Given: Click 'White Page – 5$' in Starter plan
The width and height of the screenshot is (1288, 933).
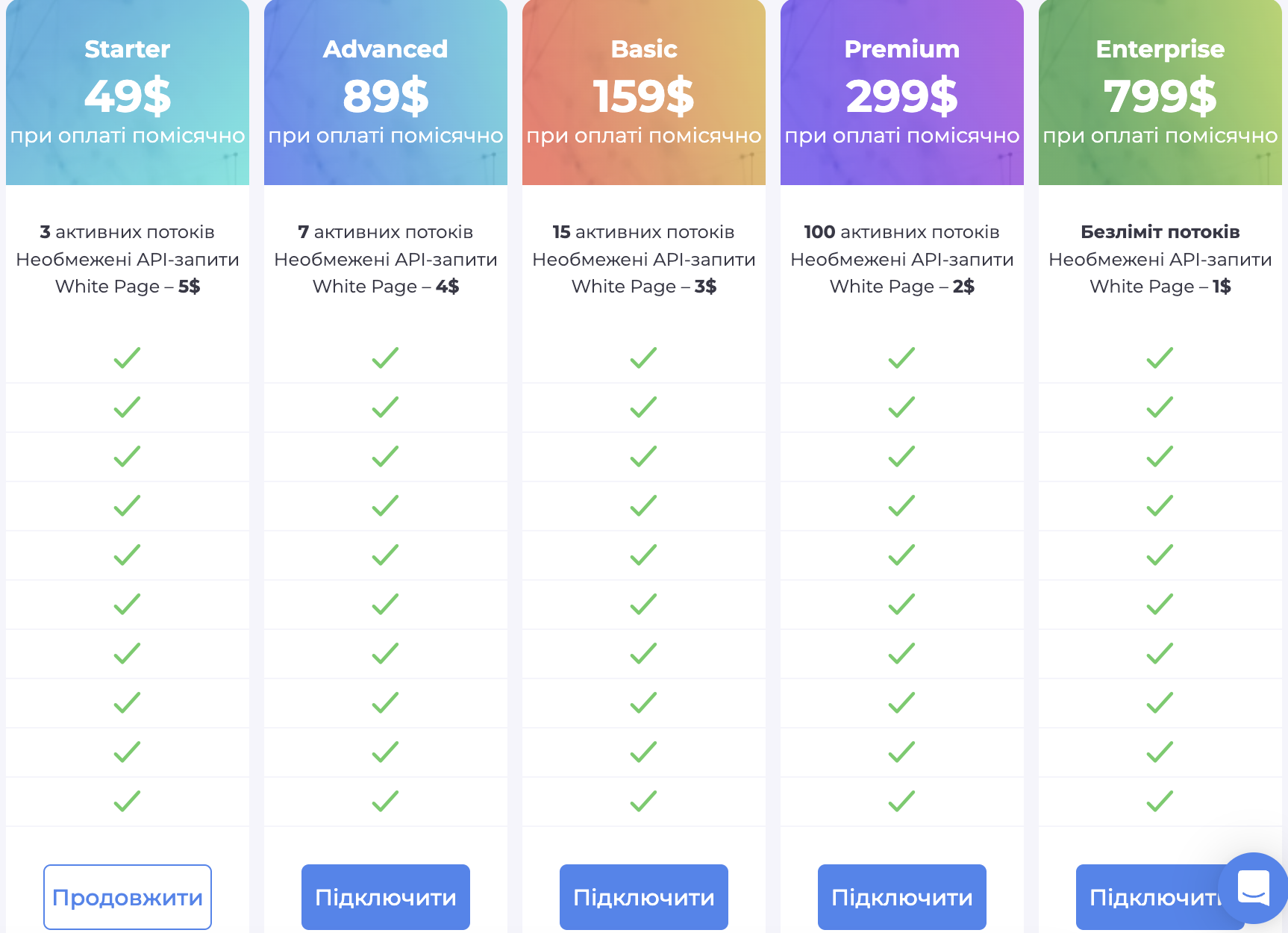Looking at the screenshot, I should 128,287.
